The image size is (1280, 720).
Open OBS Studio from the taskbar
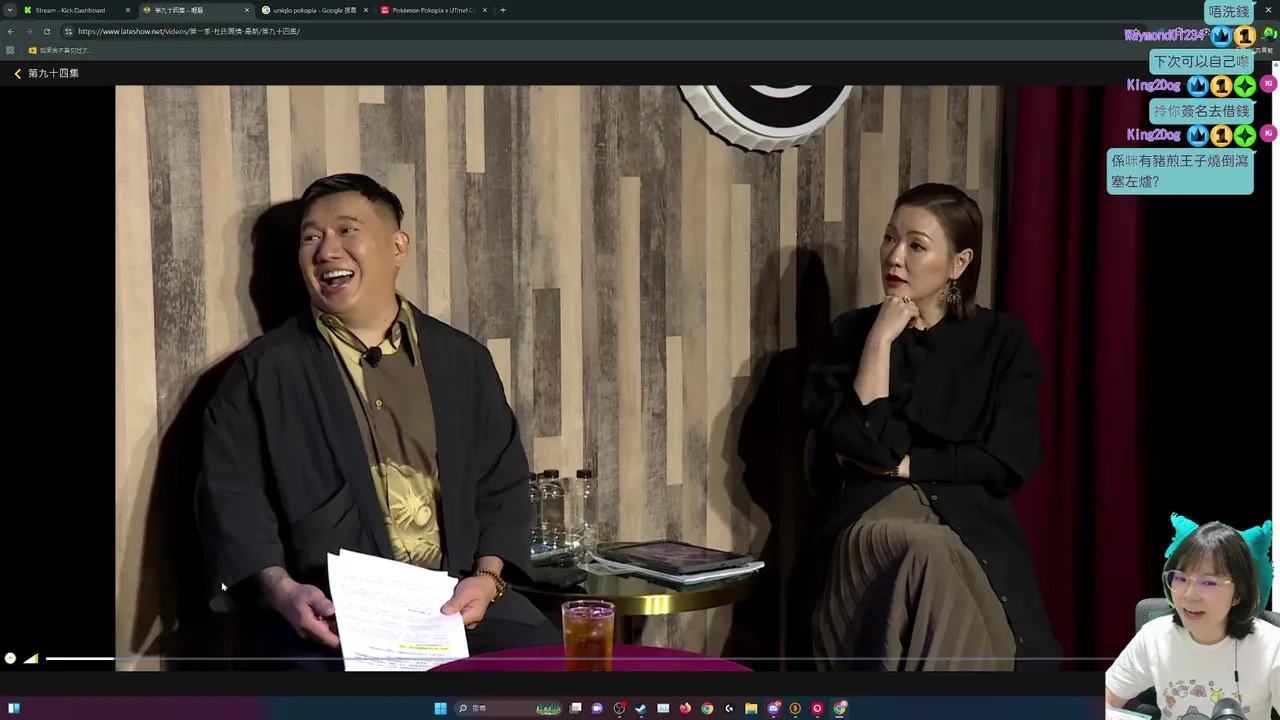point(619,708)
